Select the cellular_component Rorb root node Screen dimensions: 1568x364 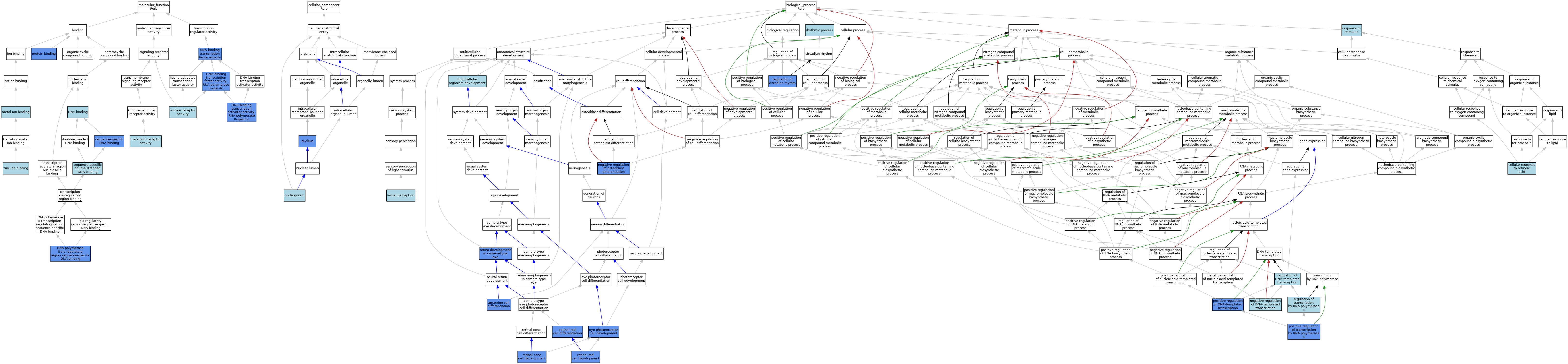[x=324, y=7]
